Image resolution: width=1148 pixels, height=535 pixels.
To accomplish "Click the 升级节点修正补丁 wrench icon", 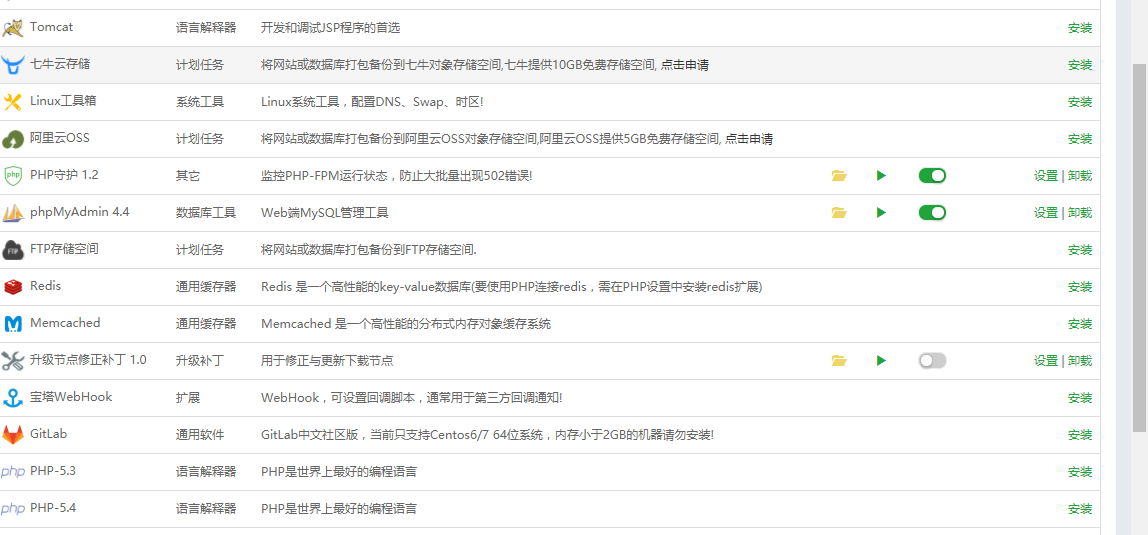I will [x=12, y=361].
